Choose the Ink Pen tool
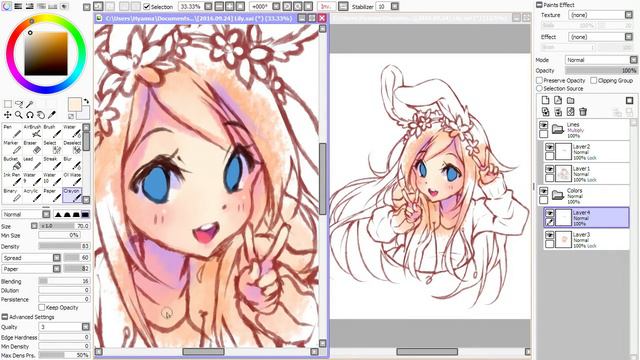Image resolution: width=640 pixels, height=360 pixels. 11,179
